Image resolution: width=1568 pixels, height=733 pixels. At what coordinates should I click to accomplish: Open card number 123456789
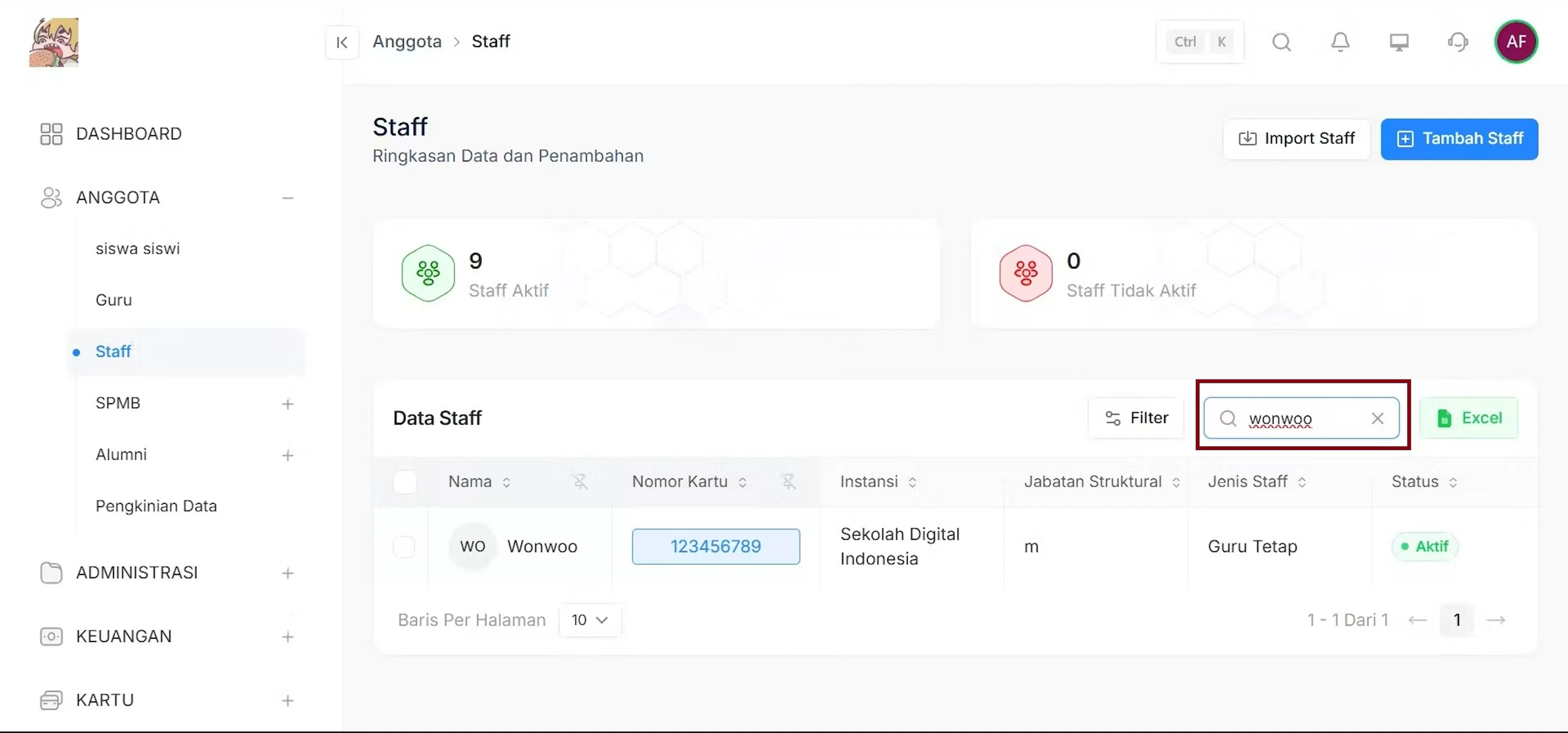716,547
